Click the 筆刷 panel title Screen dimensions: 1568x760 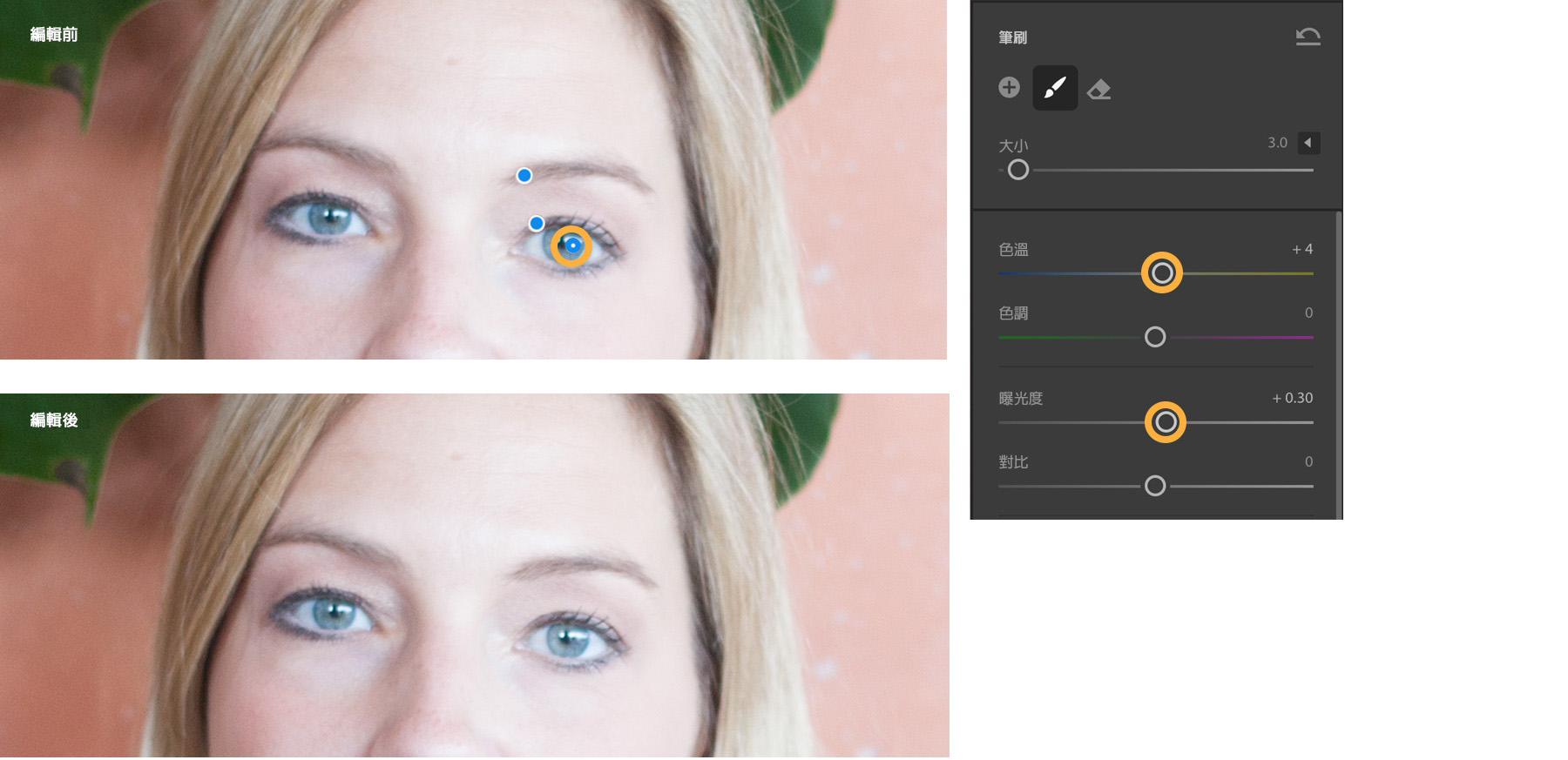[1013, 37]
